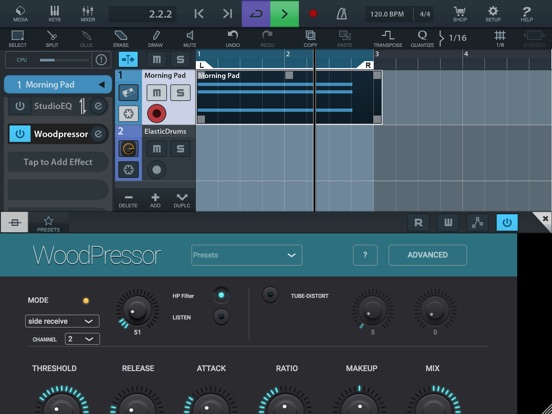Choose the Draw tool

155,38
